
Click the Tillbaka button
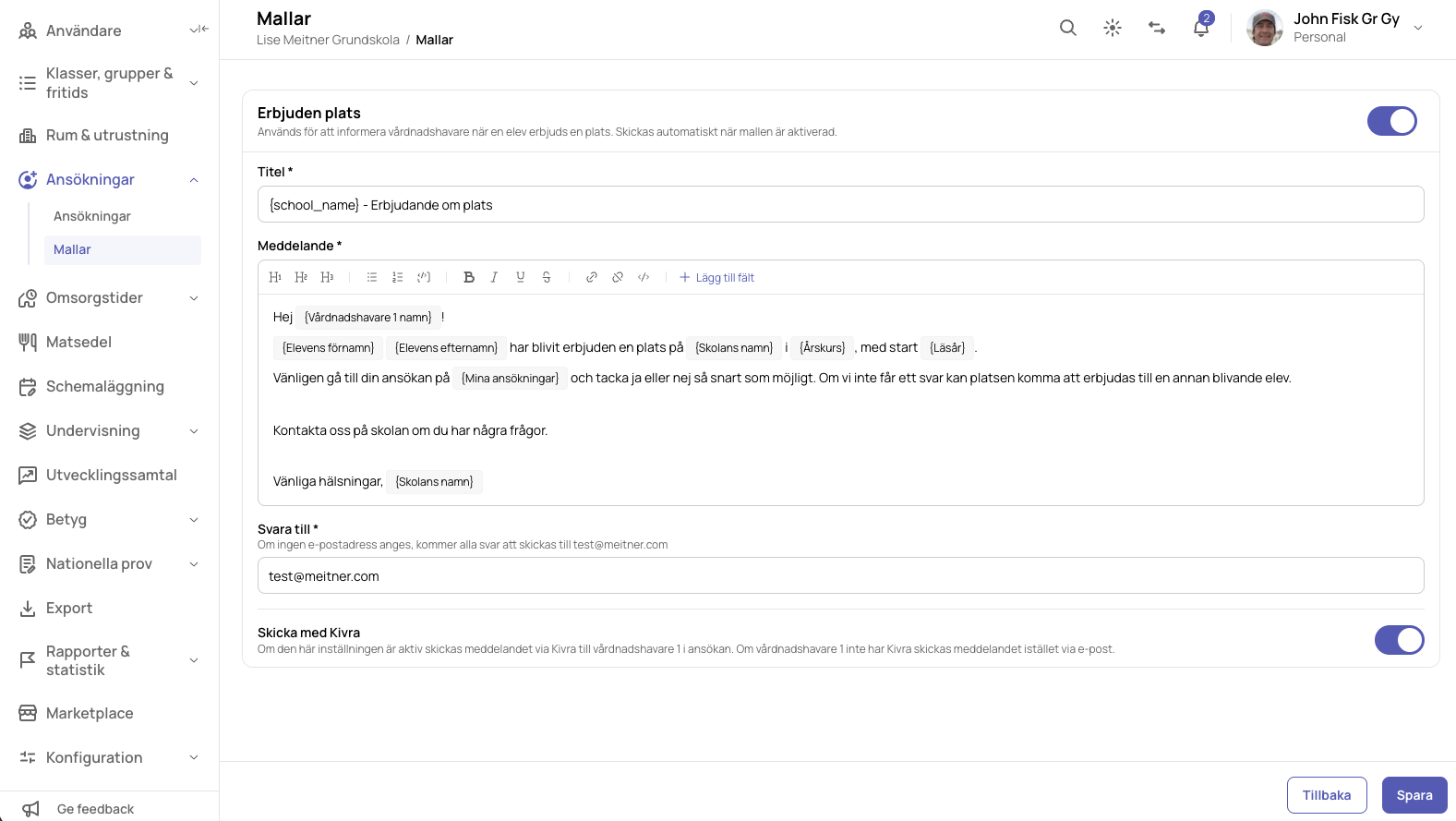click(x=1327, y=795)
